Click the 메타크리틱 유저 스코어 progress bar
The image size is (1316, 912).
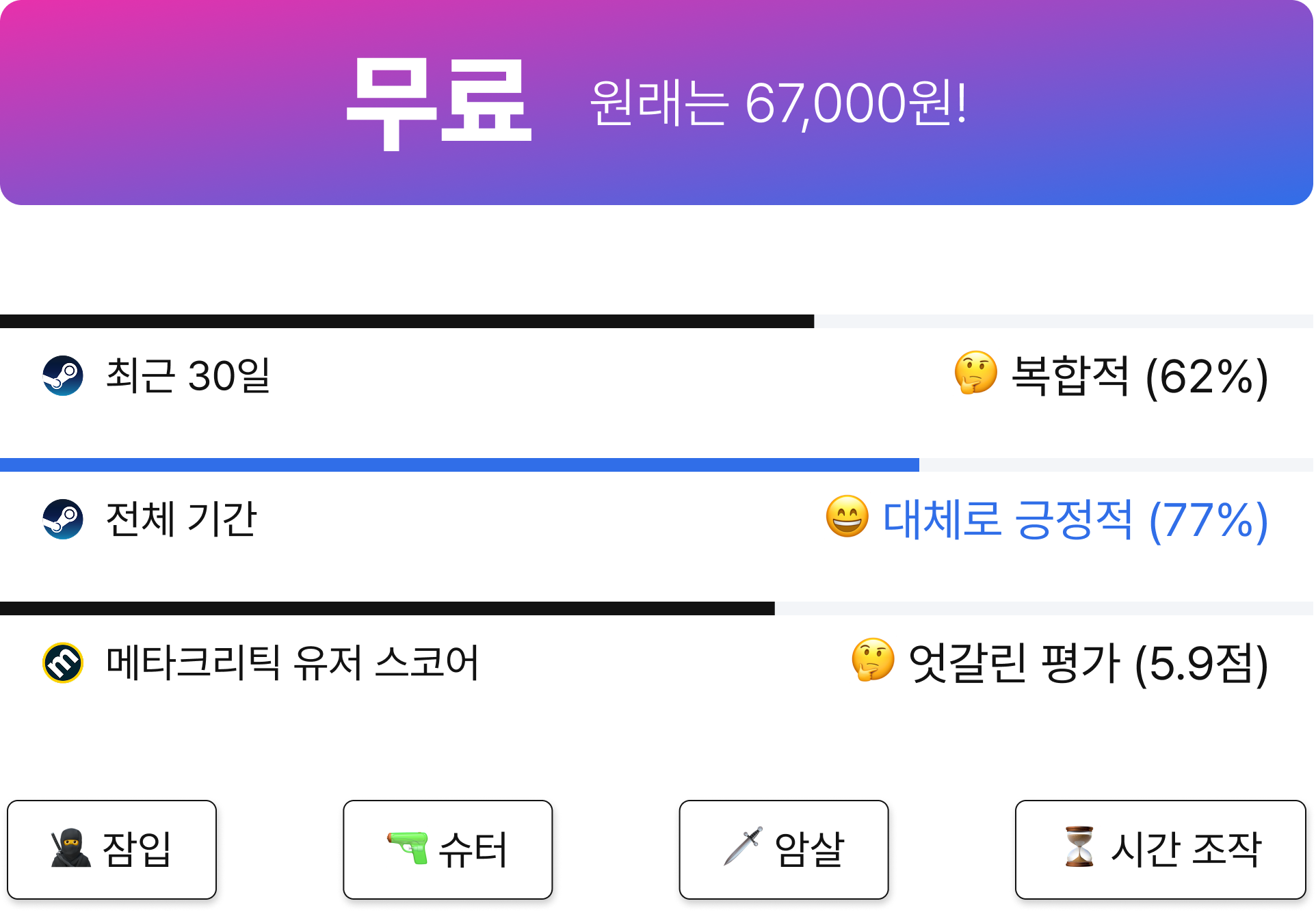pyautogui.click(x=387, y=608)
